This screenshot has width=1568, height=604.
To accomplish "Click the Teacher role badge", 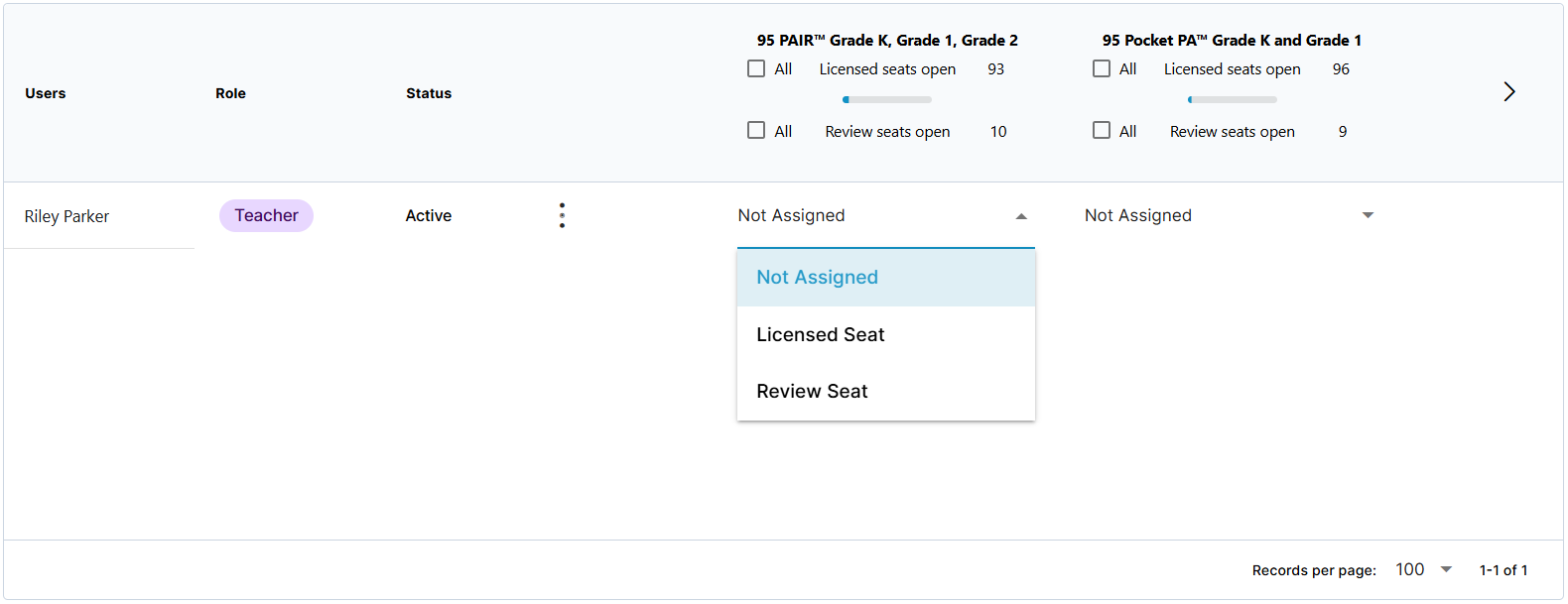I will (266, 215).
